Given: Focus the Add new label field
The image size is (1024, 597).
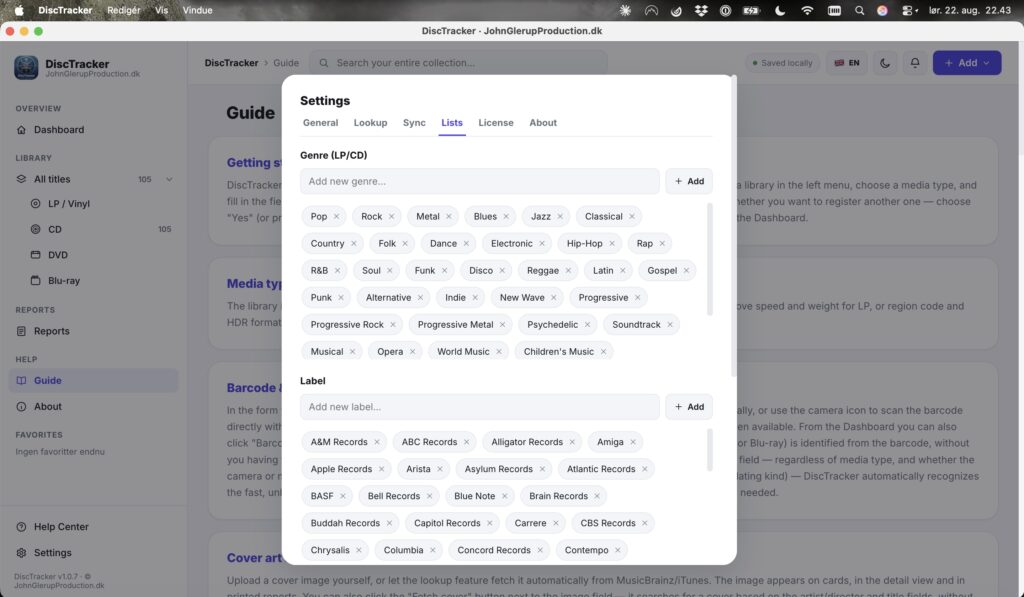Looking at the screenshot, I should coord(479,407).
